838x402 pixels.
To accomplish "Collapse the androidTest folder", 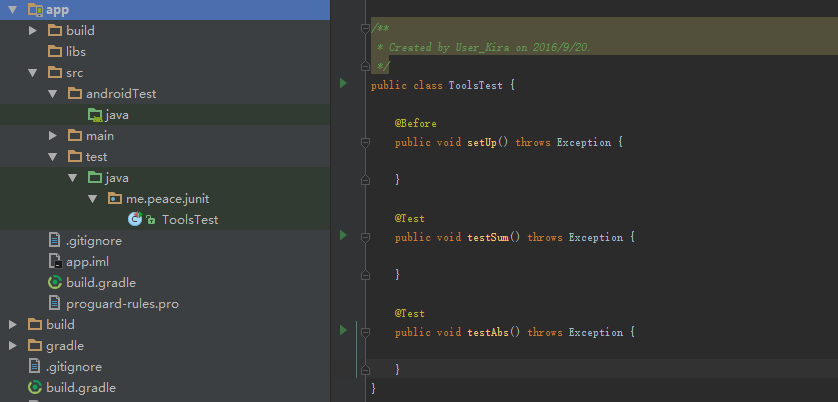I will point(54,94).
